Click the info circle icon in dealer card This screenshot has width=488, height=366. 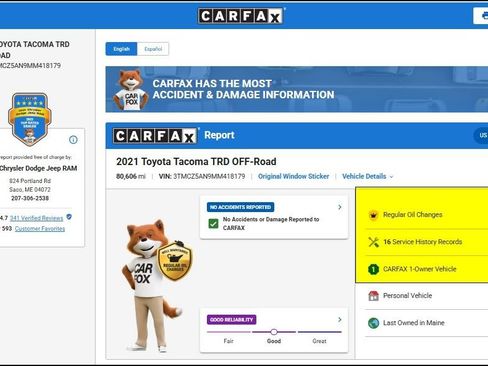[73, 140]
